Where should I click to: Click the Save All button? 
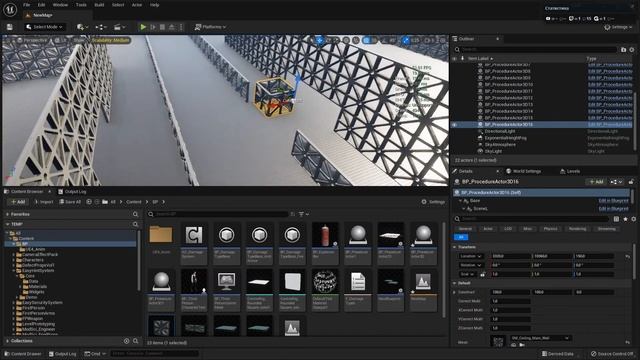[x=70, y=202]
